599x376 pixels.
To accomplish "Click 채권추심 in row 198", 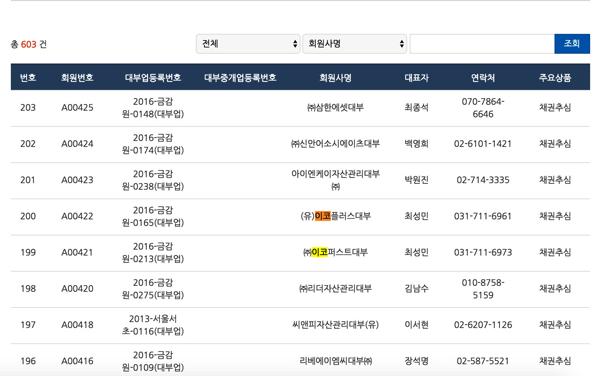I will coord(555,289).
